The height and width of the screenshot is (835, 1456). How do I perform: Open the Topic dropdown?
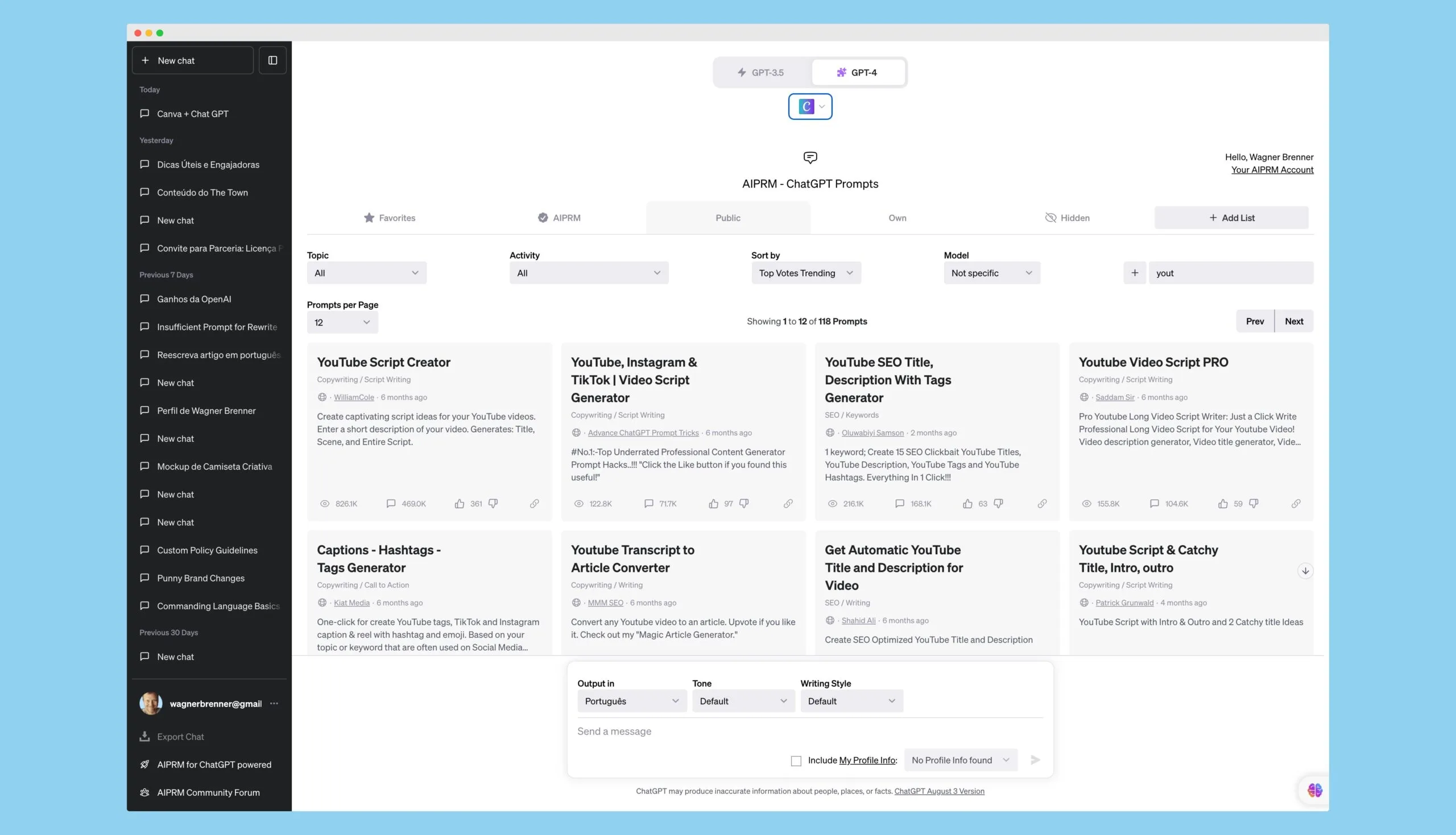(367, 273)
